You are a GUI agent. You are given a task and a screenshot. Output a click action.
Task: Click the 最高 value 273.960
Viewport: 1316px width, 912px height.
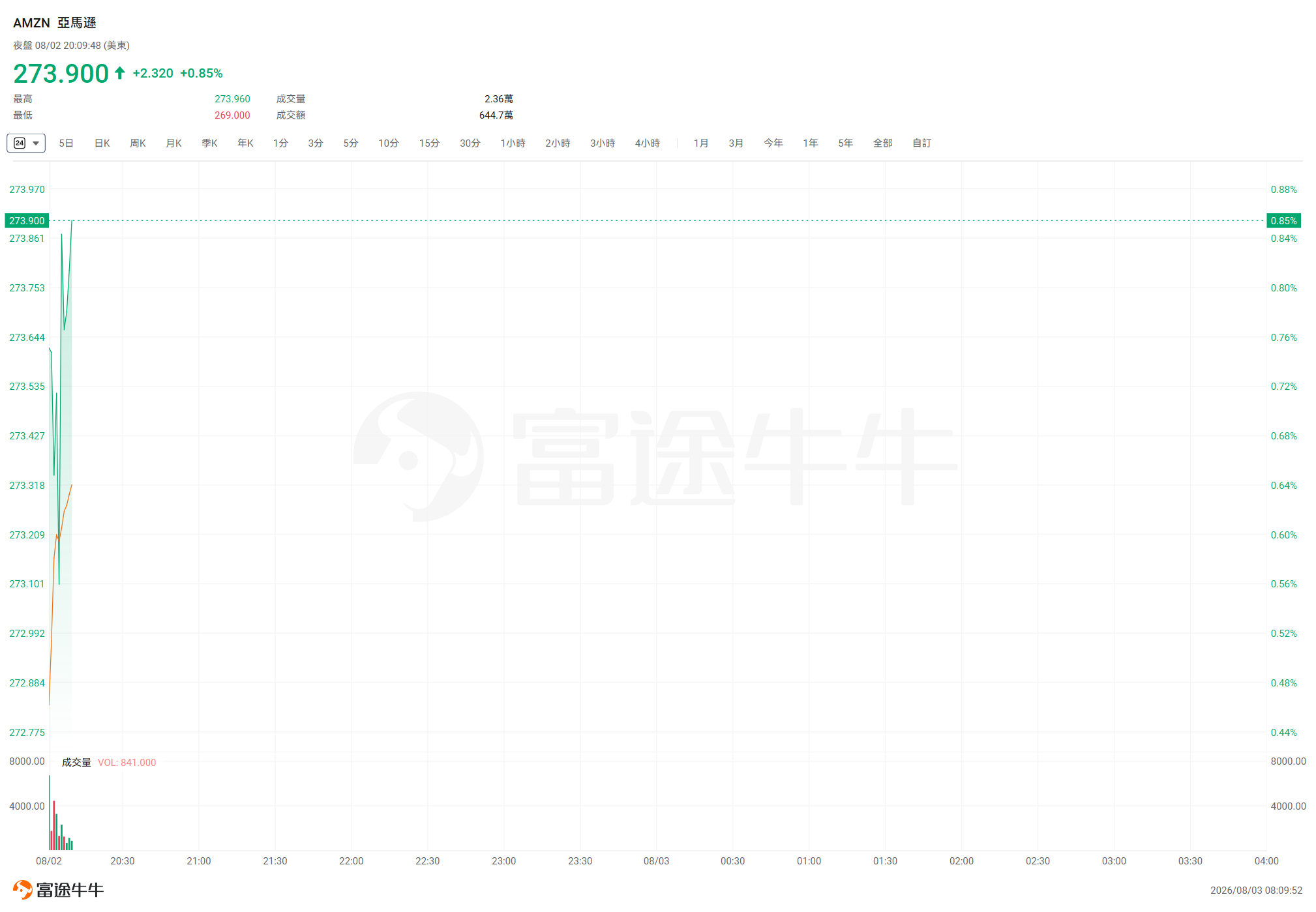232,99
